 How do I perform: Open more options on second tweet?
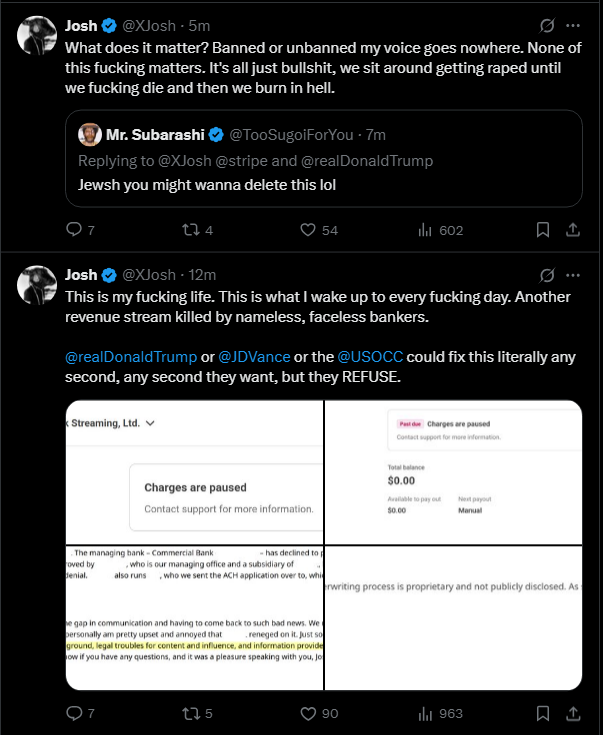573,274
